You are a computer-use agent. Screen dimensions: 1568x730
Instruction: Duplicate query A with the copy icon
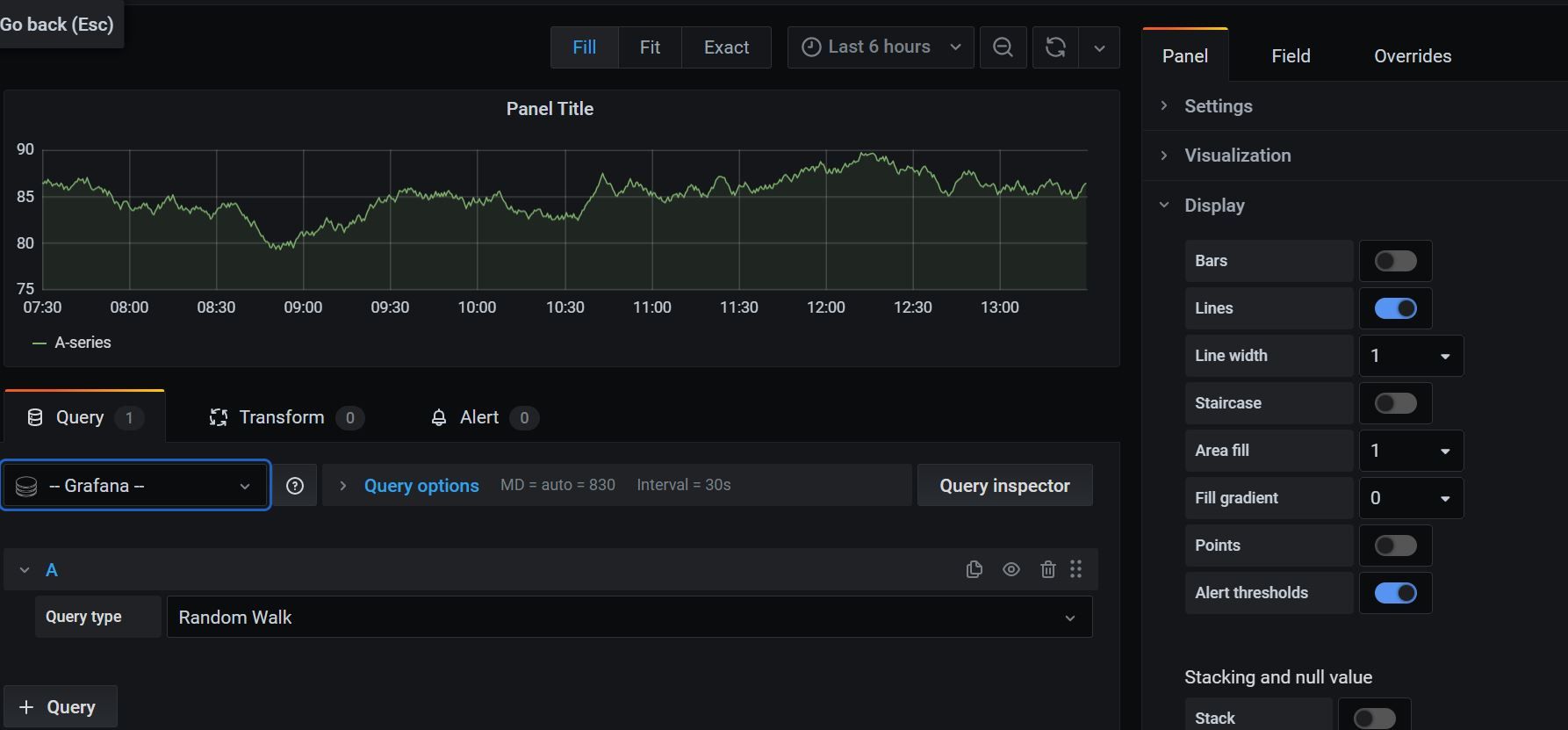coord(974,569)
